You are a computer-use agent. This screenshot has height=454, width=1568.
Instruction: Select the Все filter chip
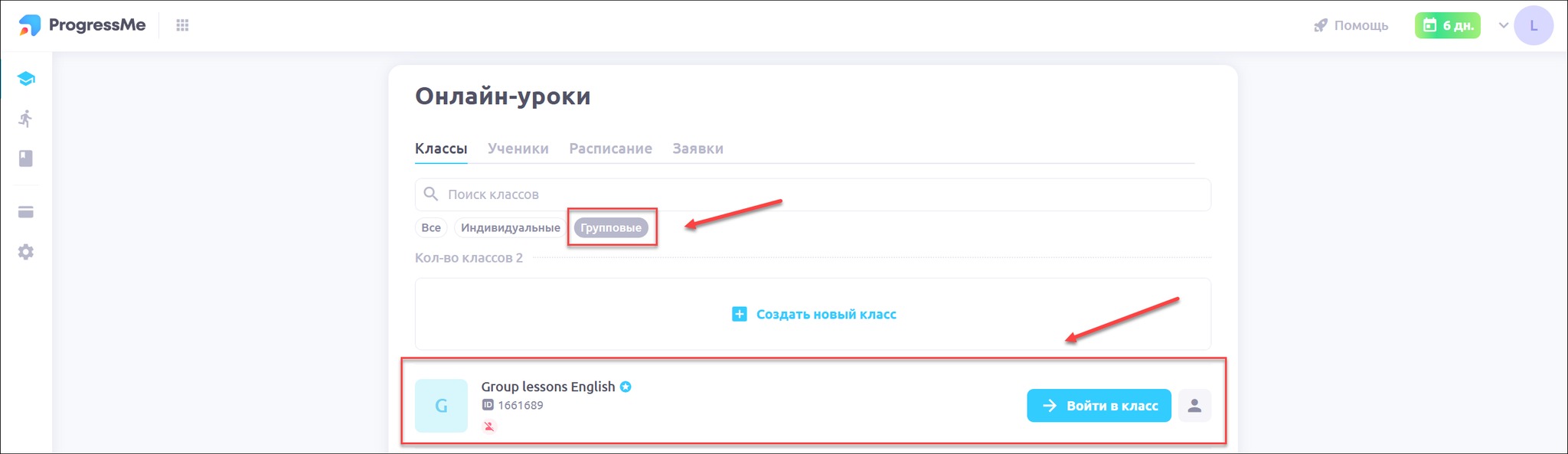[431, 227]
